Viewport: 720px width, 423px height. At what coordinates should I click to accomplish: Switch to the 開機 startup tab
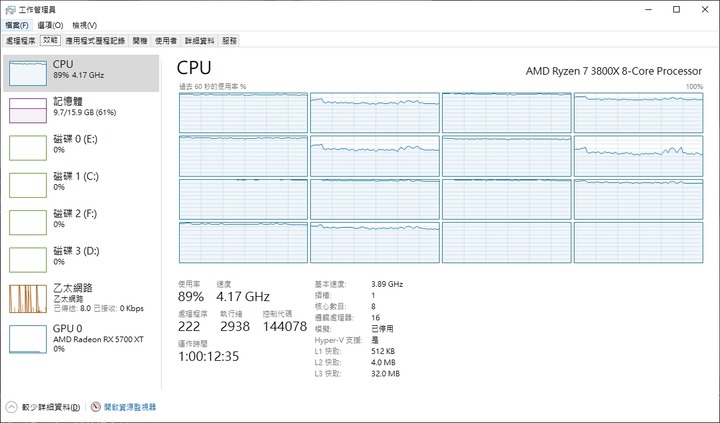coord(140,41)
